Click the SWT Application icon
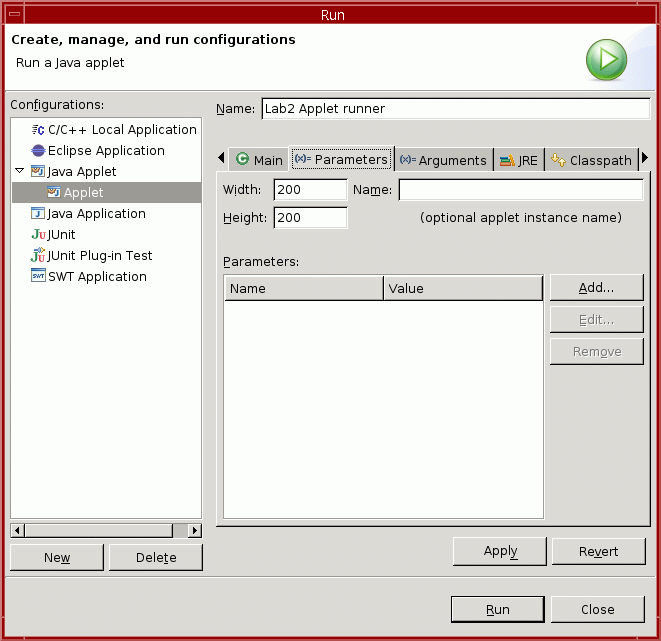The height and width of the screenshot is (641, 661). (38, 277)
